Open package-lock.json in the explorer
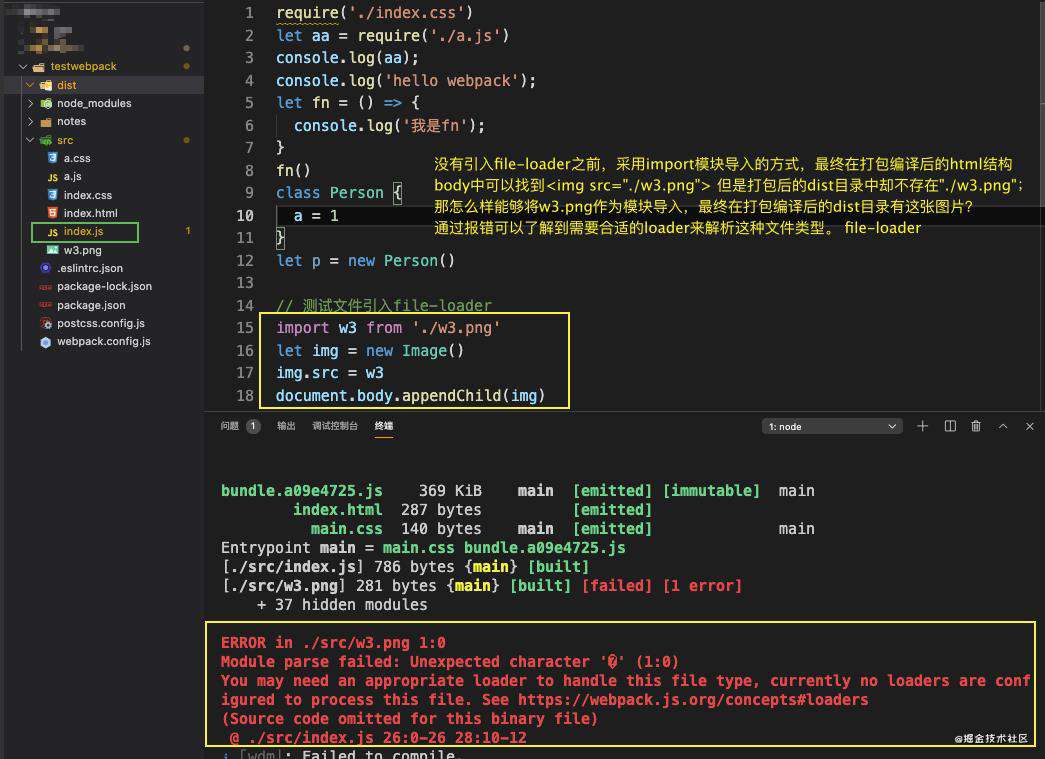 tap(103, 287)
